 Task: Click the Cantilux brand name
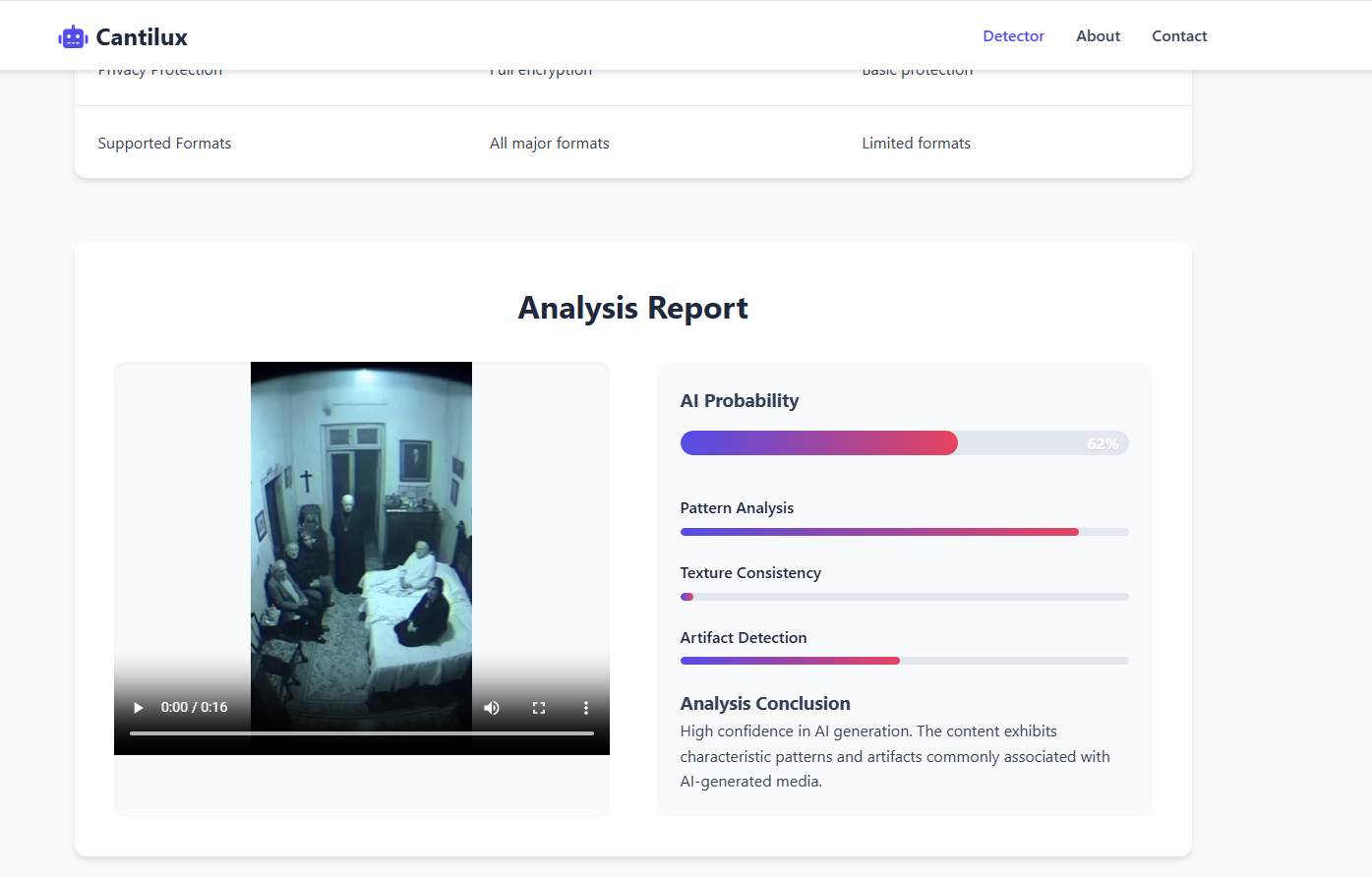click(x=142, y=37)
